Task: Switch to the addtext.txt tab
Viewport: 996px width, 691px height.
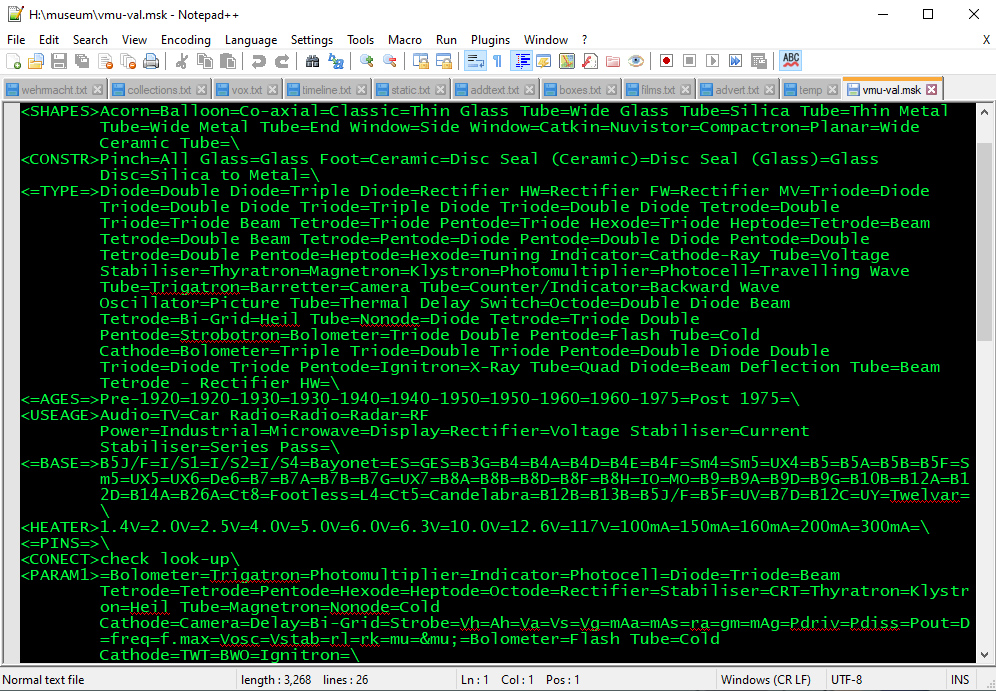Action: 495,90
